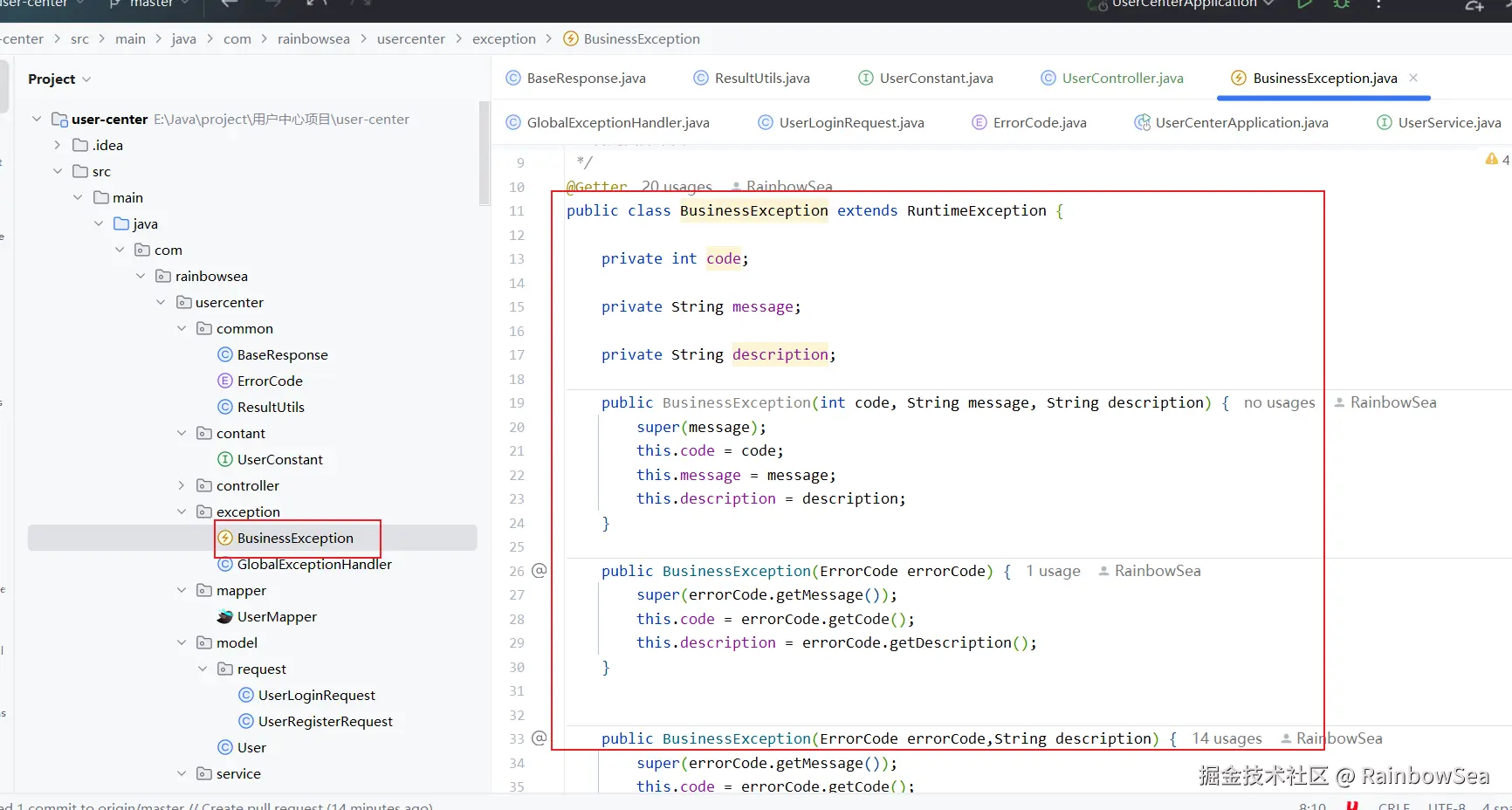Collapse the common package folder

pyautogui.click(x=182, y=329)
